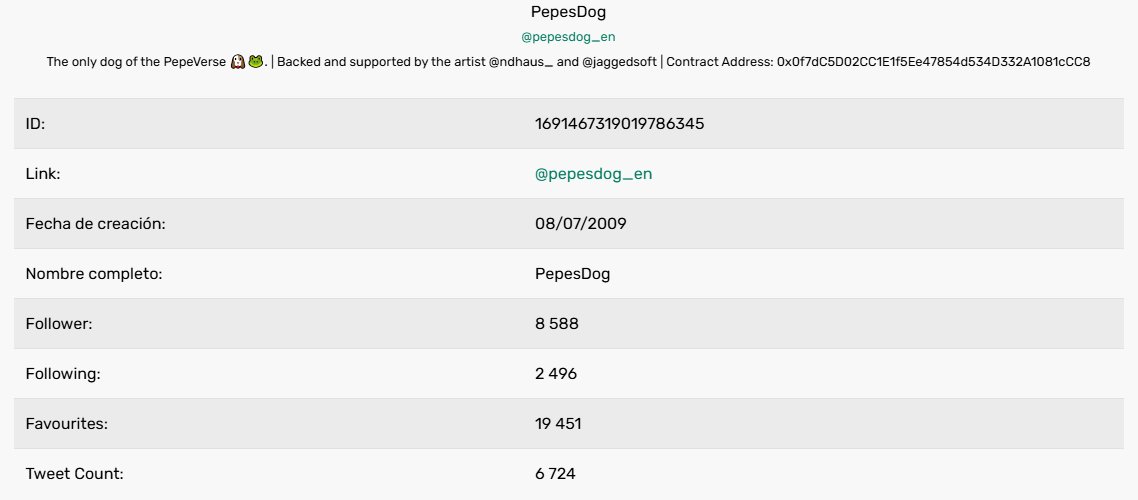The height and width of the screenshot is (500, 1138).
Task: Click the frog emoji in the bio
Action: pos(255,62)
